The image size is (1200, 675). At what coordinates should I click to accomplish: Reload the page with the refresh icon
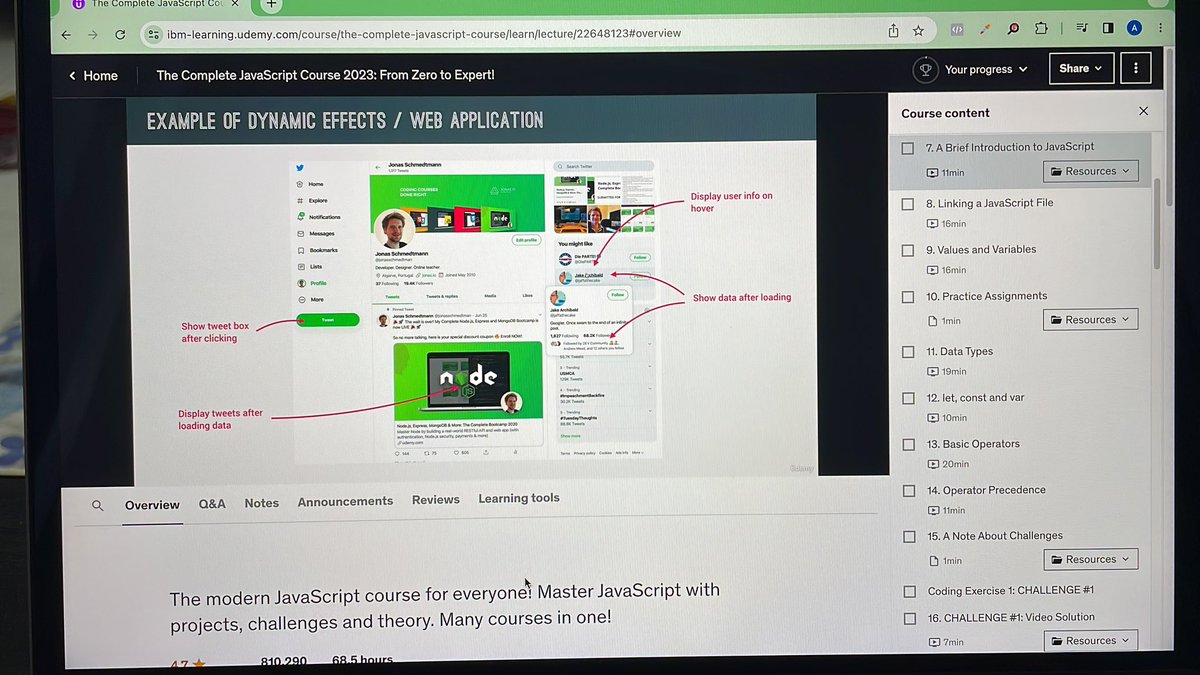(x=120, y=34)
